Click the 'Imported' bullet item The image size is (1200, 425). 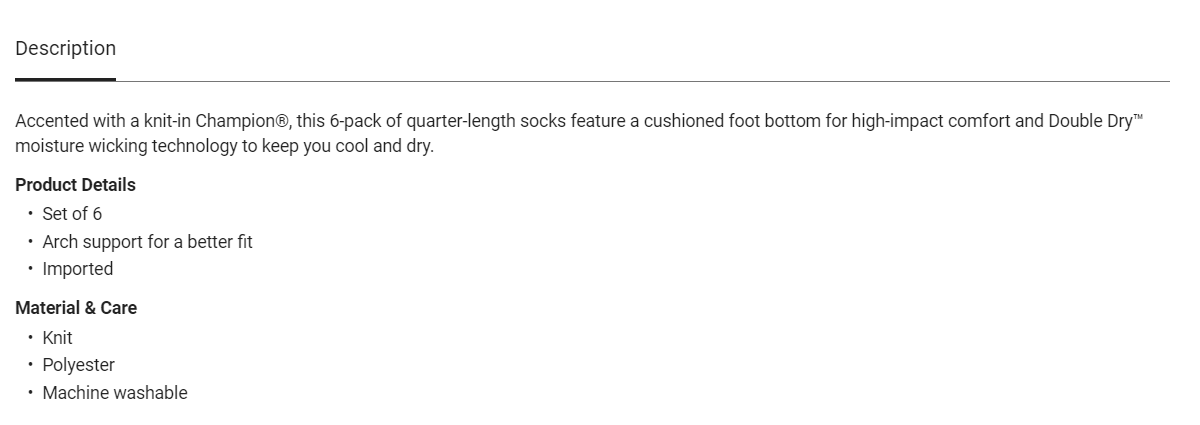click(x=77, y=269)
